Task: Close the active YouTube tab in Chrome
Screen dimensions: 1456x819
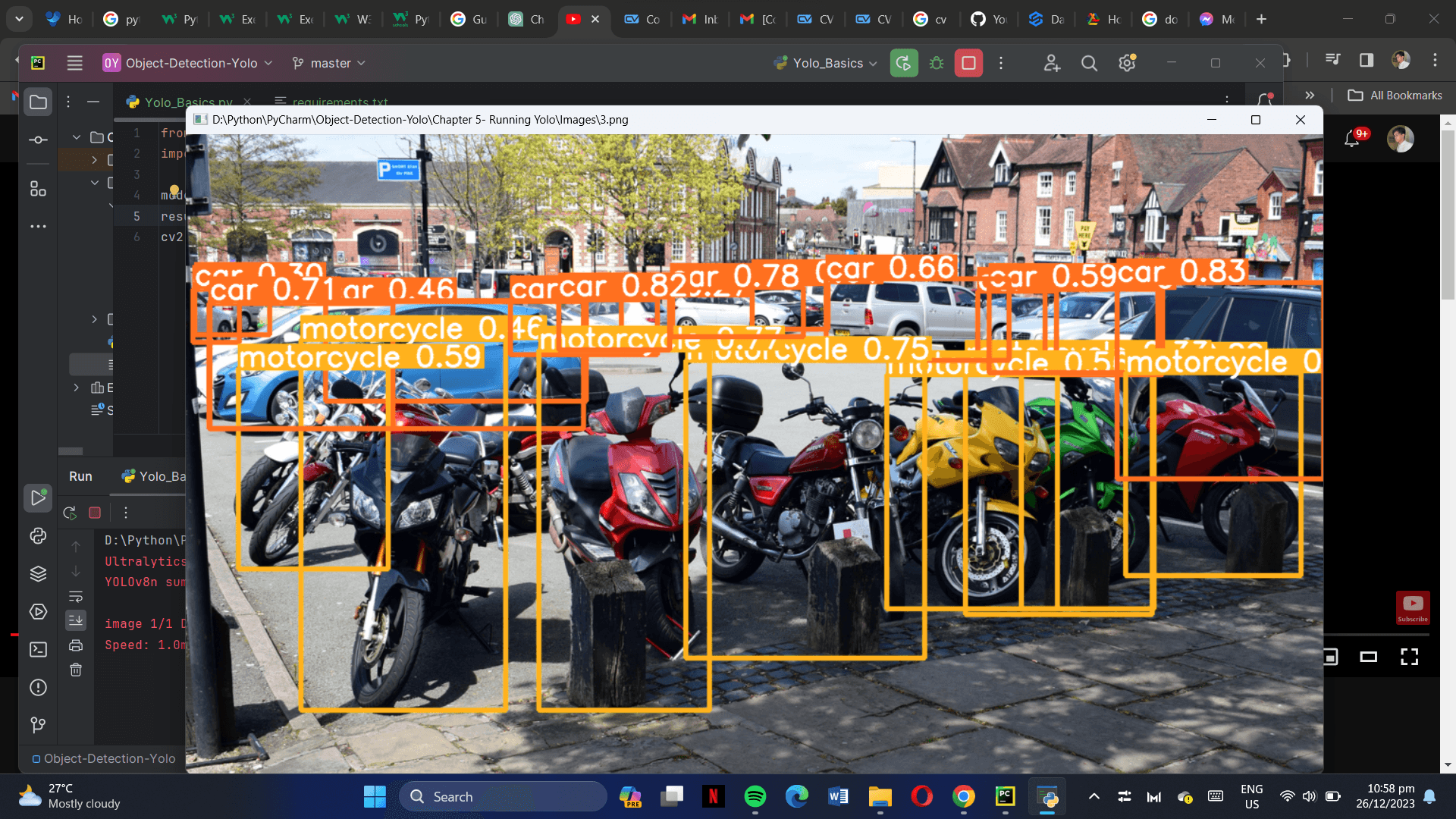Action: [595, 19]
